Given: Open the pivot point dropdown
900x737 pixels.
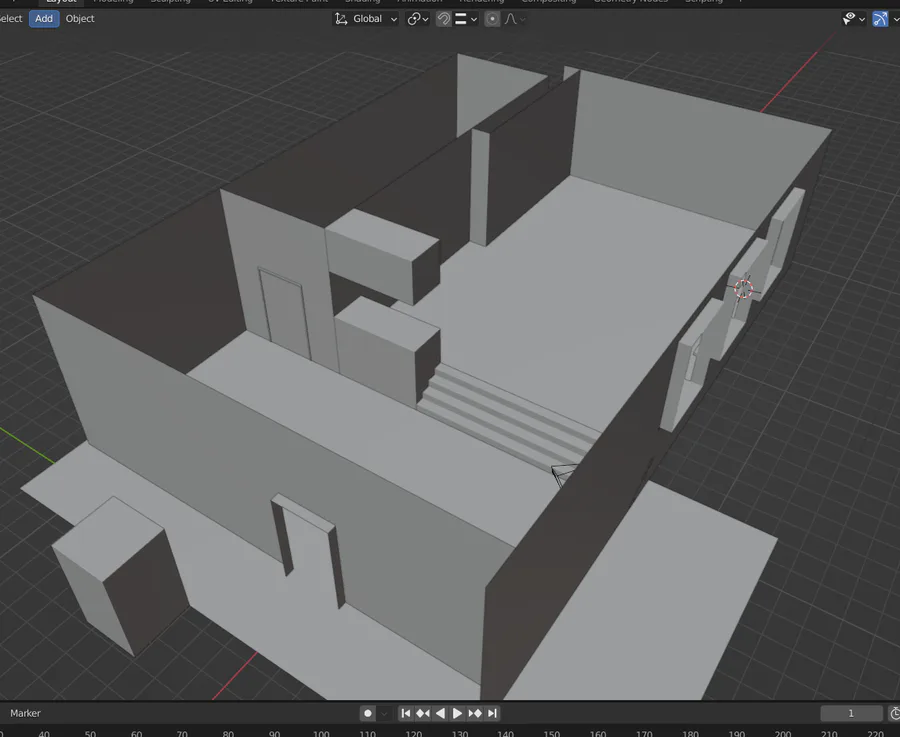Looking at the screenshot, I should (x=417, y=19).
